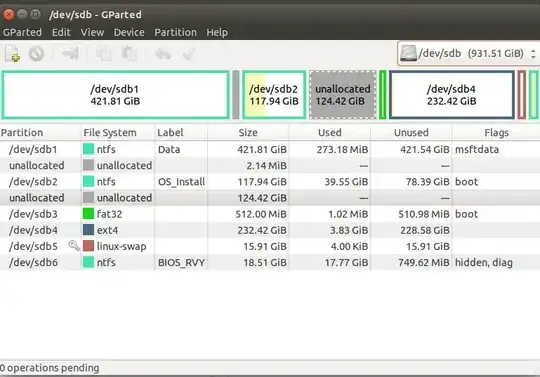The image size is (540, 377).
Task: Click the Copy partition toolbar icon
Action: click(x=103, y=54)
